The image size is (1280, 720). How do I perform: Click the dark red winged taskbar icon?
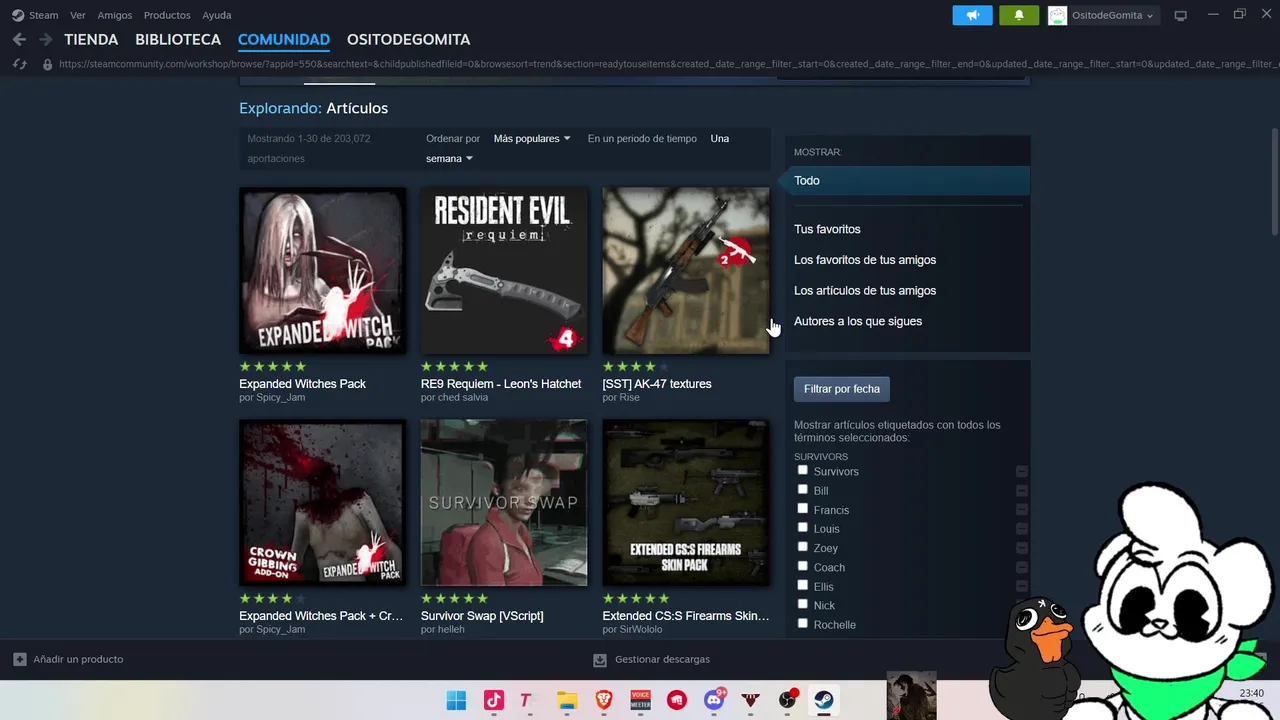(751, 700)
